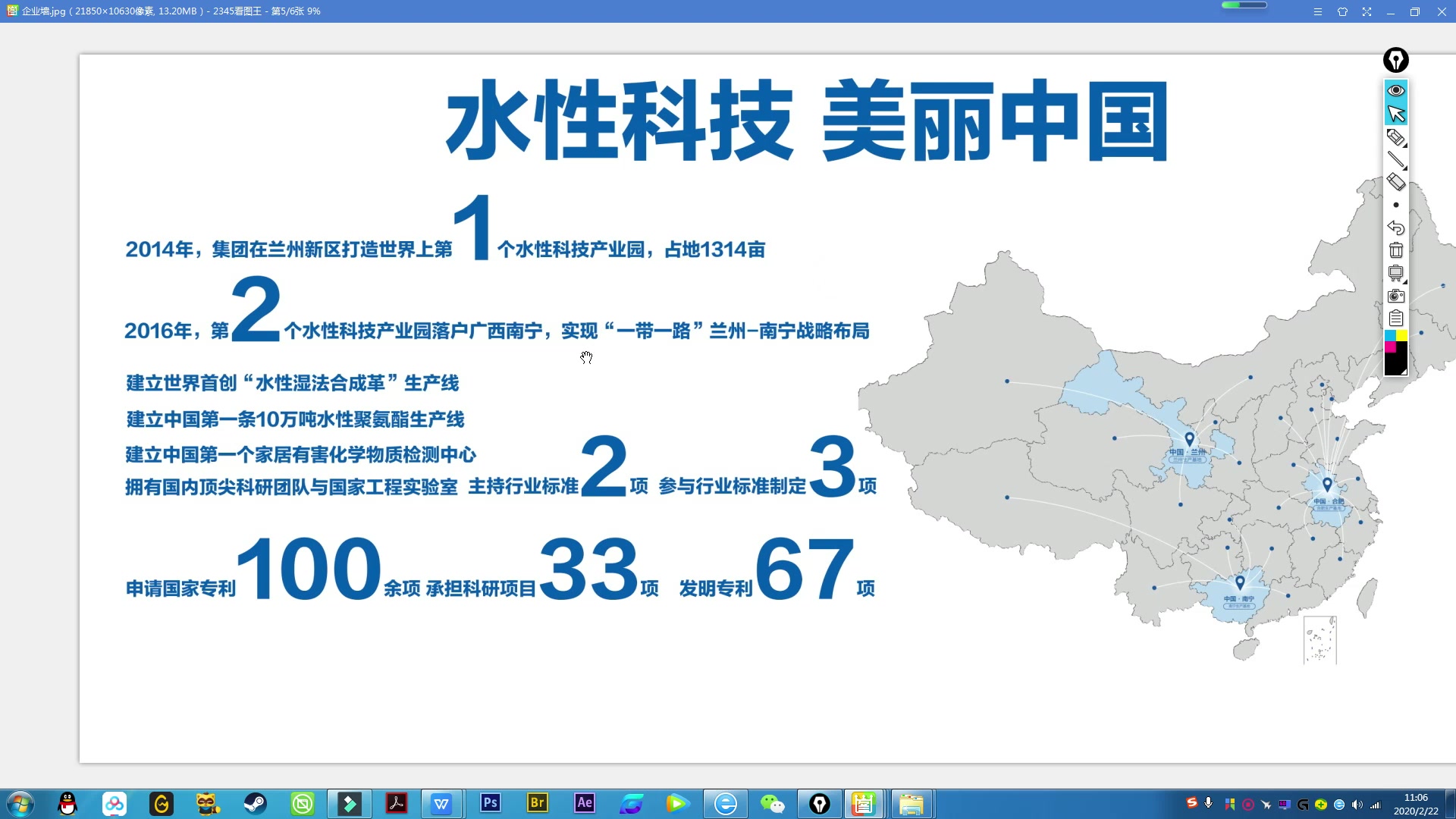Image resolution: width=1456 pixels, height=819 pixels.
Task: Switch to Pointofix on taskbar
Action: click(x=820, y=804)
